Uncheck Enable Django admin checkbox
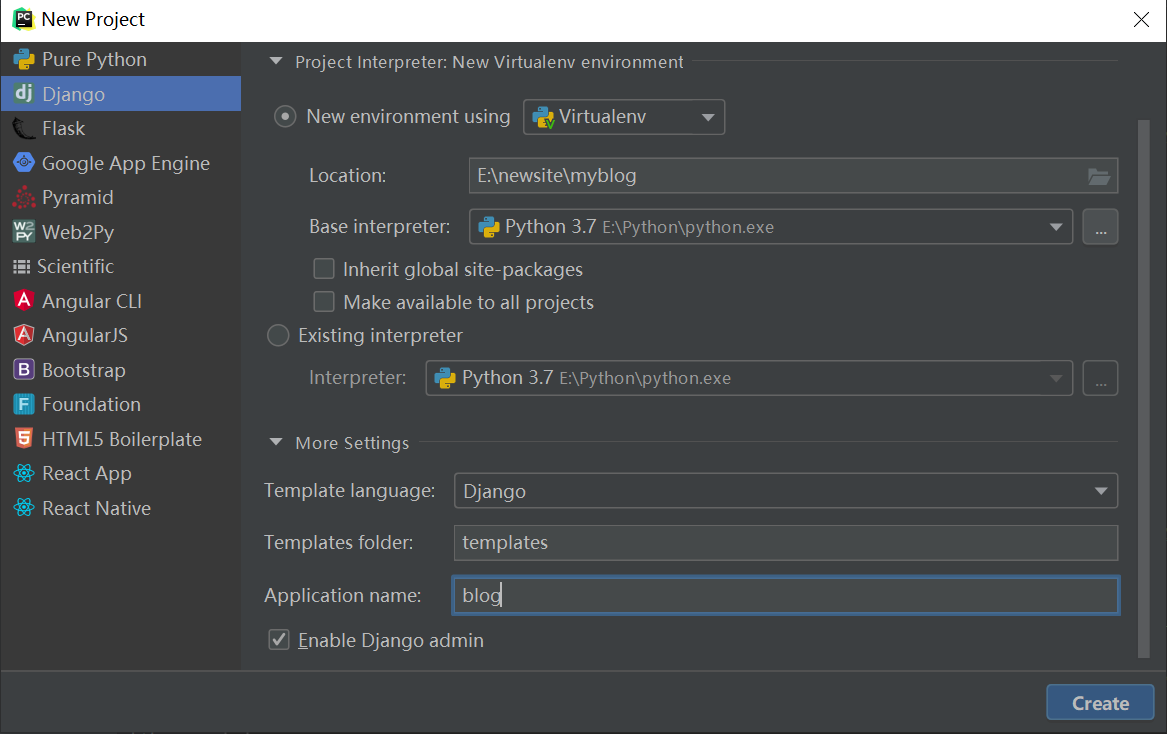 279,640
